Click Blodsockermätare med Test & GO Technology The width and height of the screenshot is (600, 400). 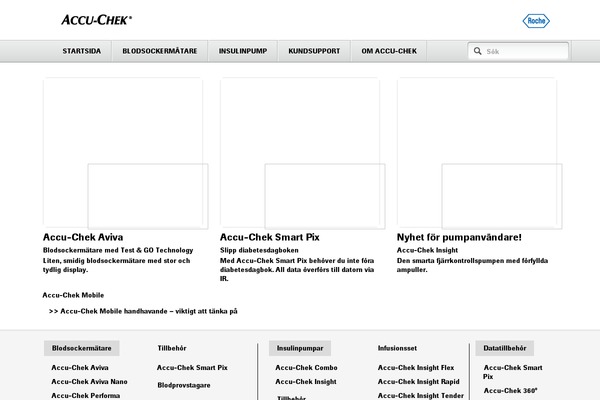pos(118,250)
